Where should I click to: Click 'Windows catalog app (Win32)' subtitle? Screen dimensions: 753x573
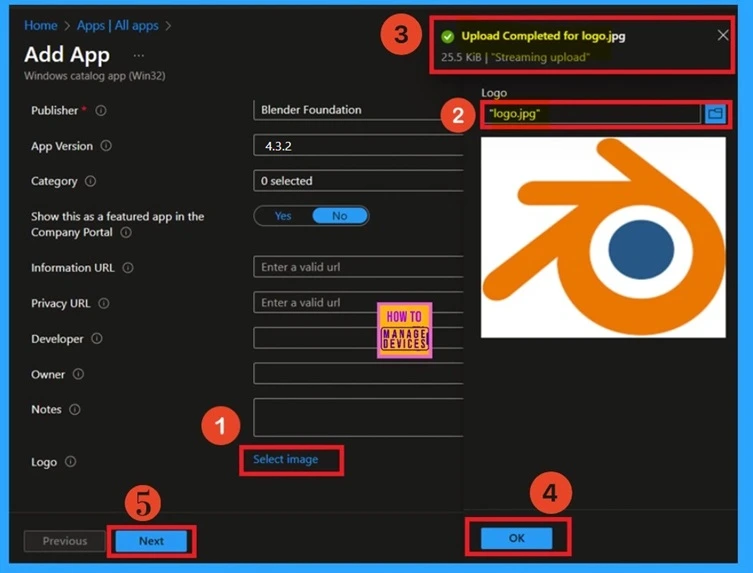[95, 76]
